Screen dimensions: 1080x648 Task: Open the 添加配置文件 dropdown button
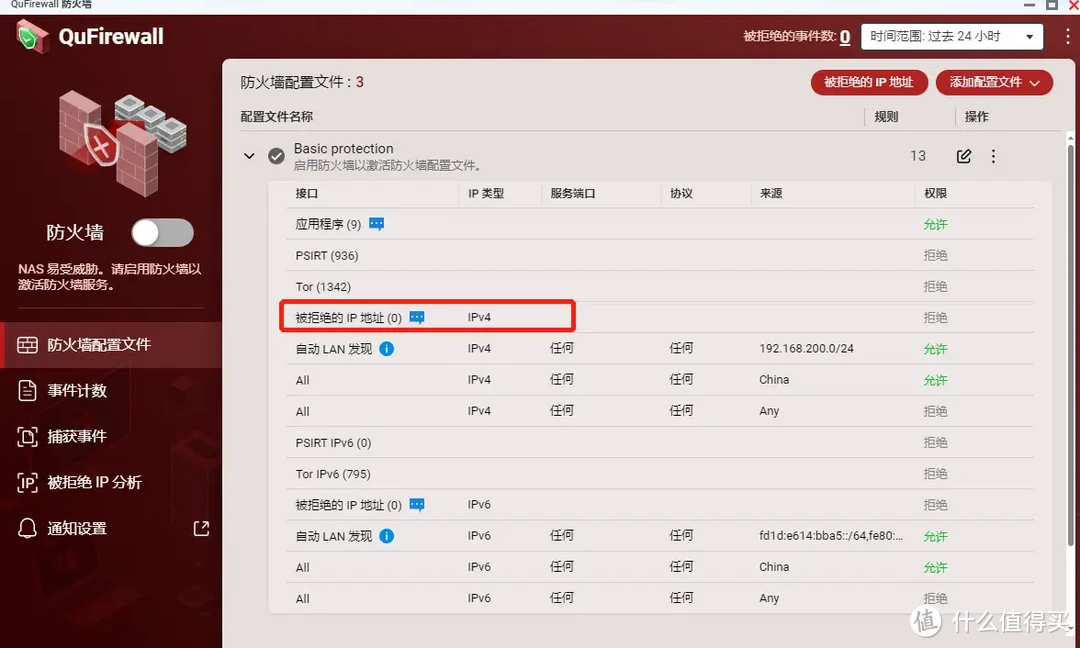click(994, 83)
